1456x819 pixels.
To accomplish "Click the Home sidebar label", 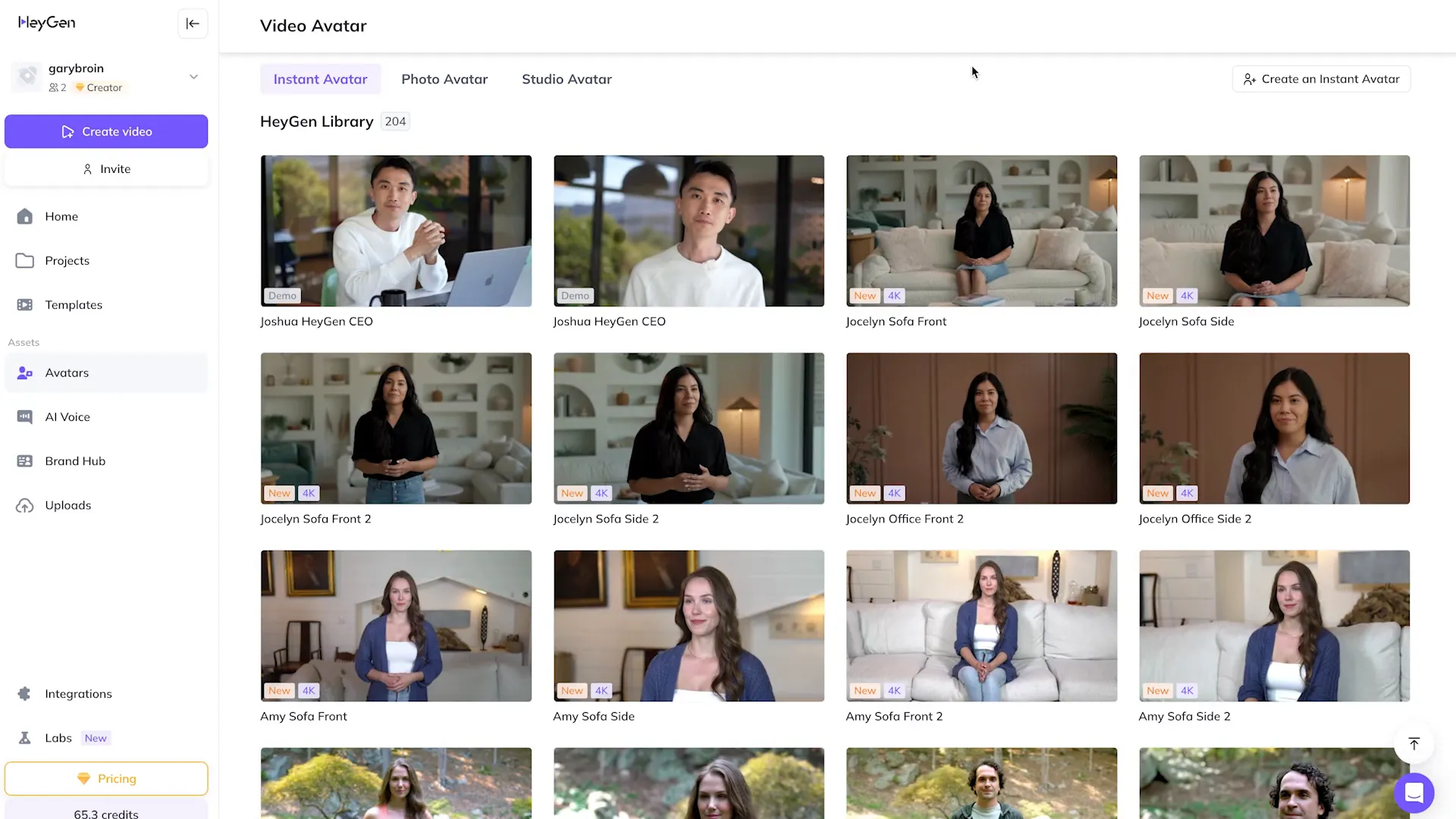I will click(61, 217).
